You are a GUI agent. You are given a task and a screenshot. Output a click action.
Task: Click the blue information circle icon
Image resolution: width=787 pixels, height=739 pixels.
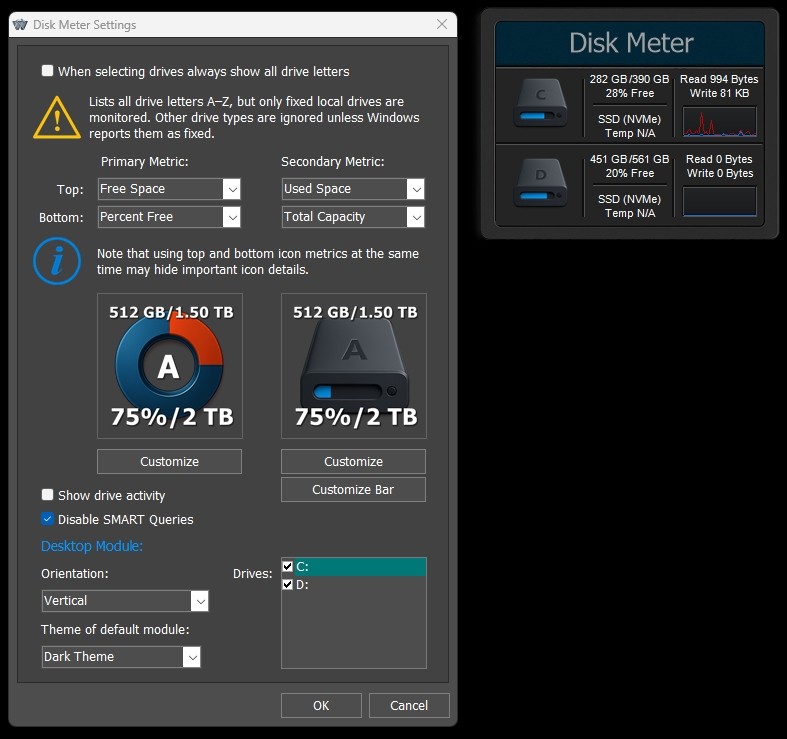(x=57, y=261)
